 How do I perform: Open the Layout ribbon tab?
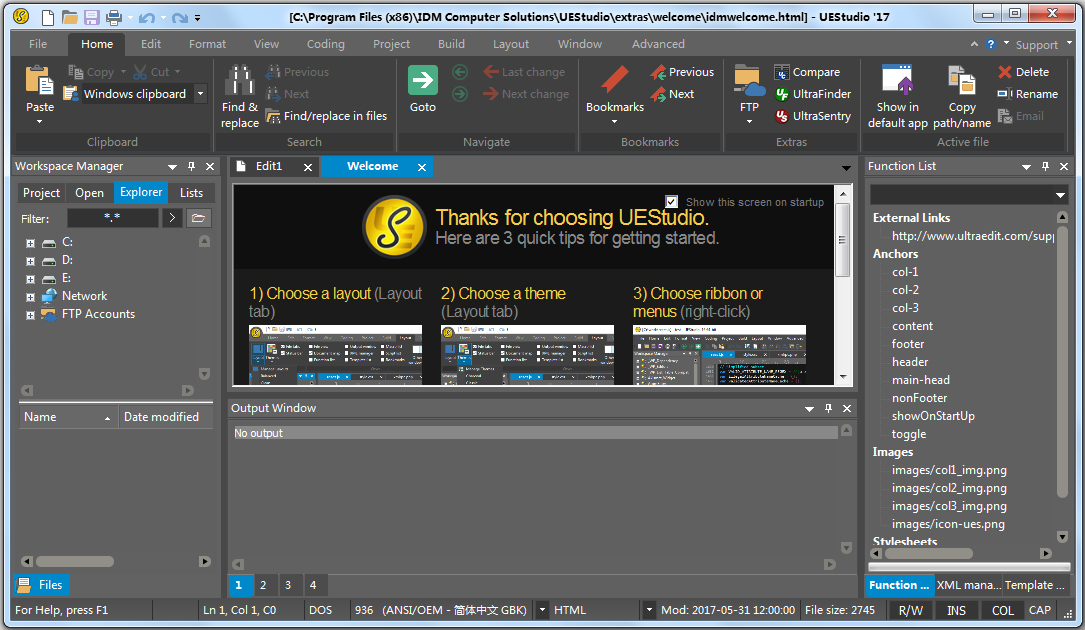[x=511, y=44]
